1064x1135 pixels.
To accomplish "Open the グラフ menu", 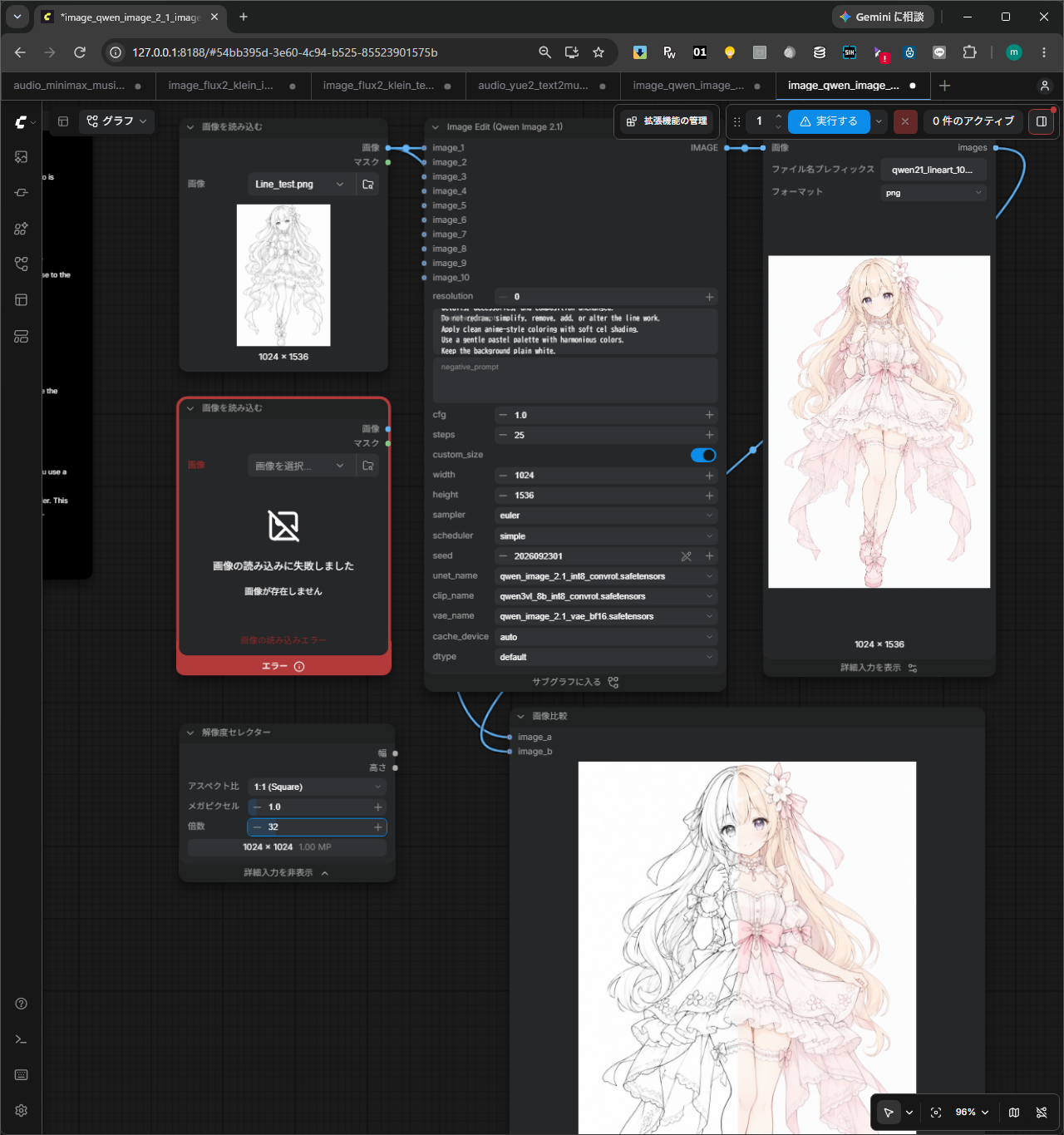I will pos(117,121).
